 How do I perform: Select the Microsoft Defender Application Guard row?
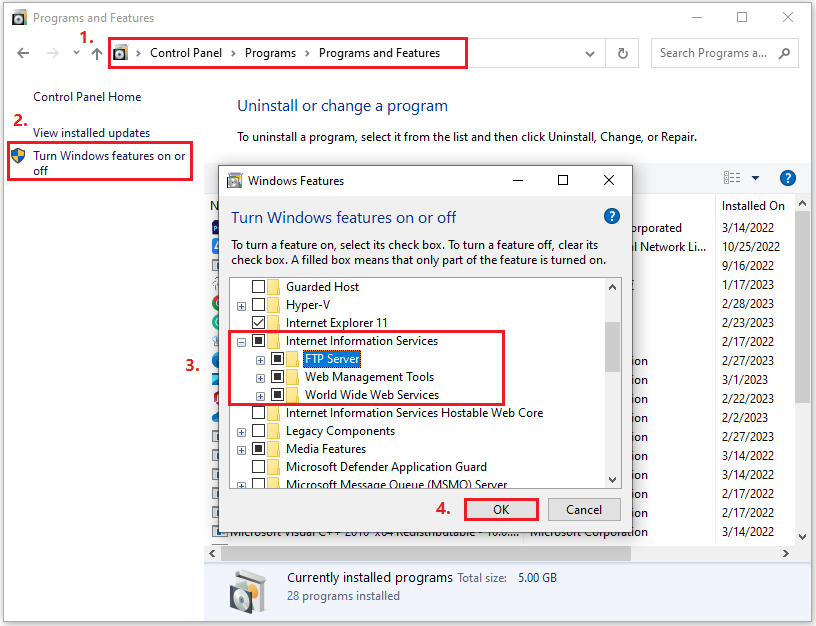387,467
